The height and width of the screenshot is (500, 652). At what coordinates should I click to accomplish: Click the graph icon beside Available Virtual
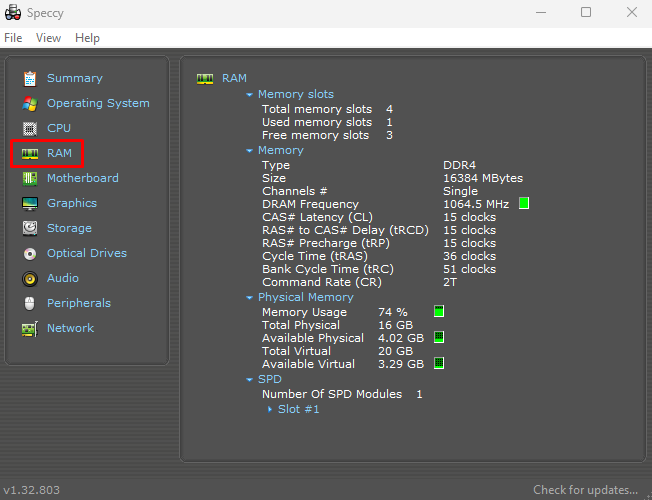[439, 363]
